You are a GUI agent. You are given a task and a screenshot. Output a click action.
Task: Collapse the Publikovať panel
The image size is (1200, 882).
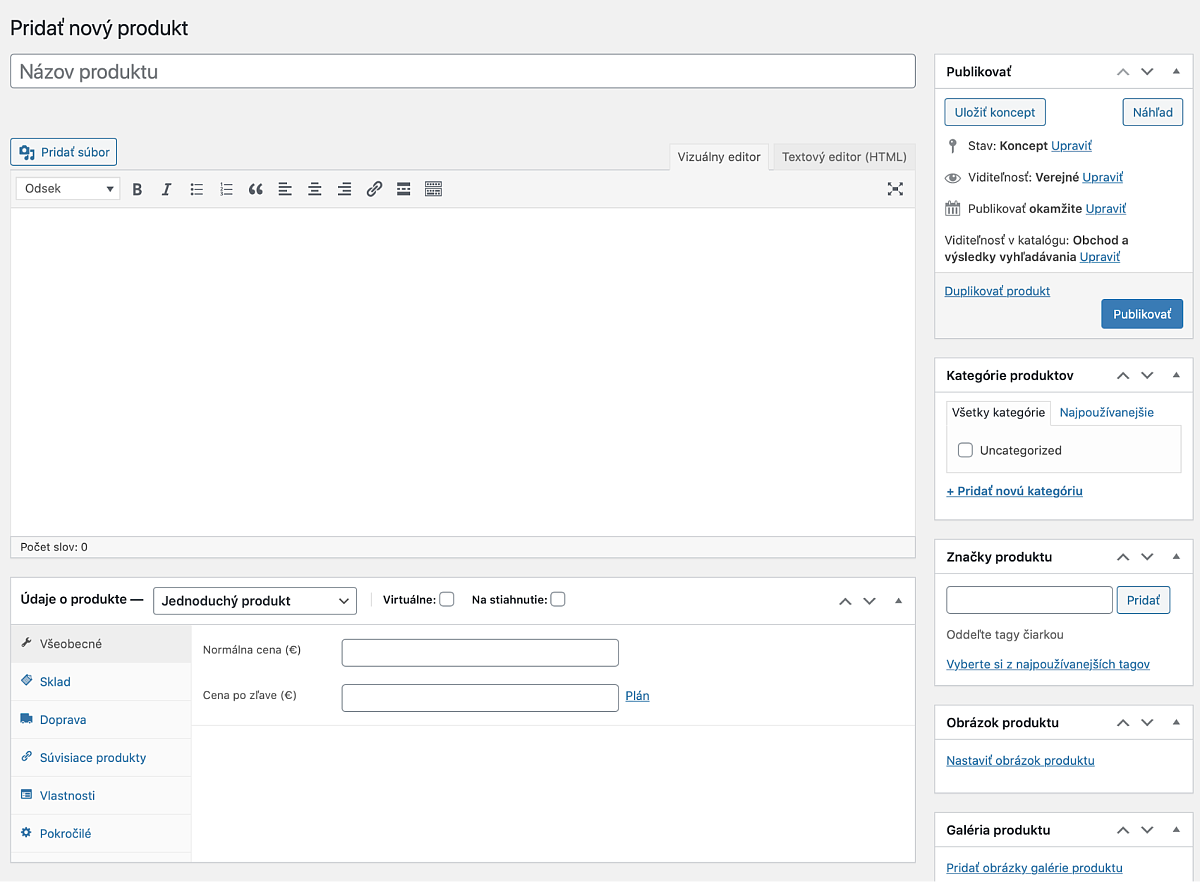point(1176,72)
